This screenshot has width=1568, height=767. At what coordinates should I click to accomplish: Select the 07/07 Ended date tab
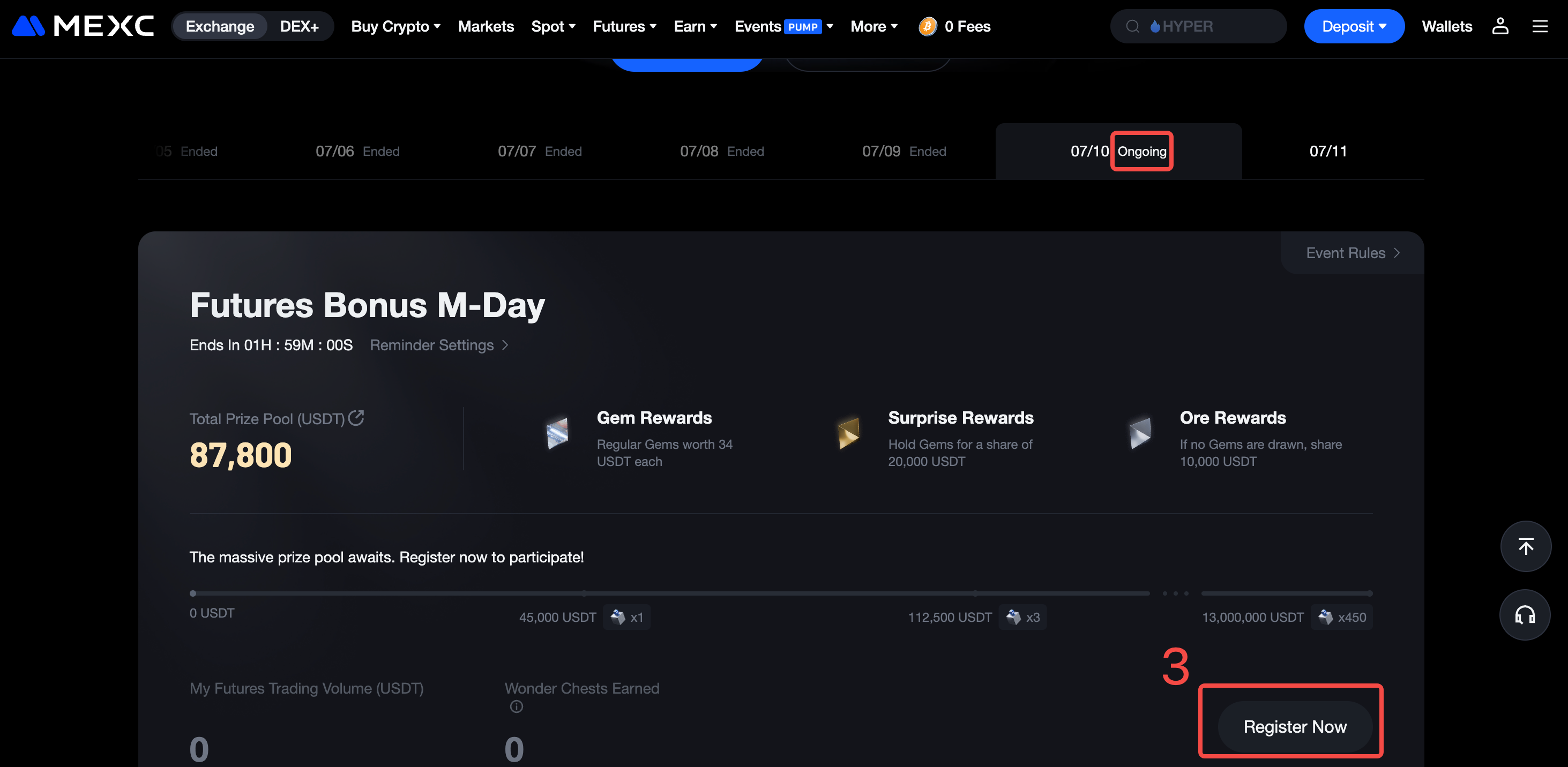click(539, 151)
